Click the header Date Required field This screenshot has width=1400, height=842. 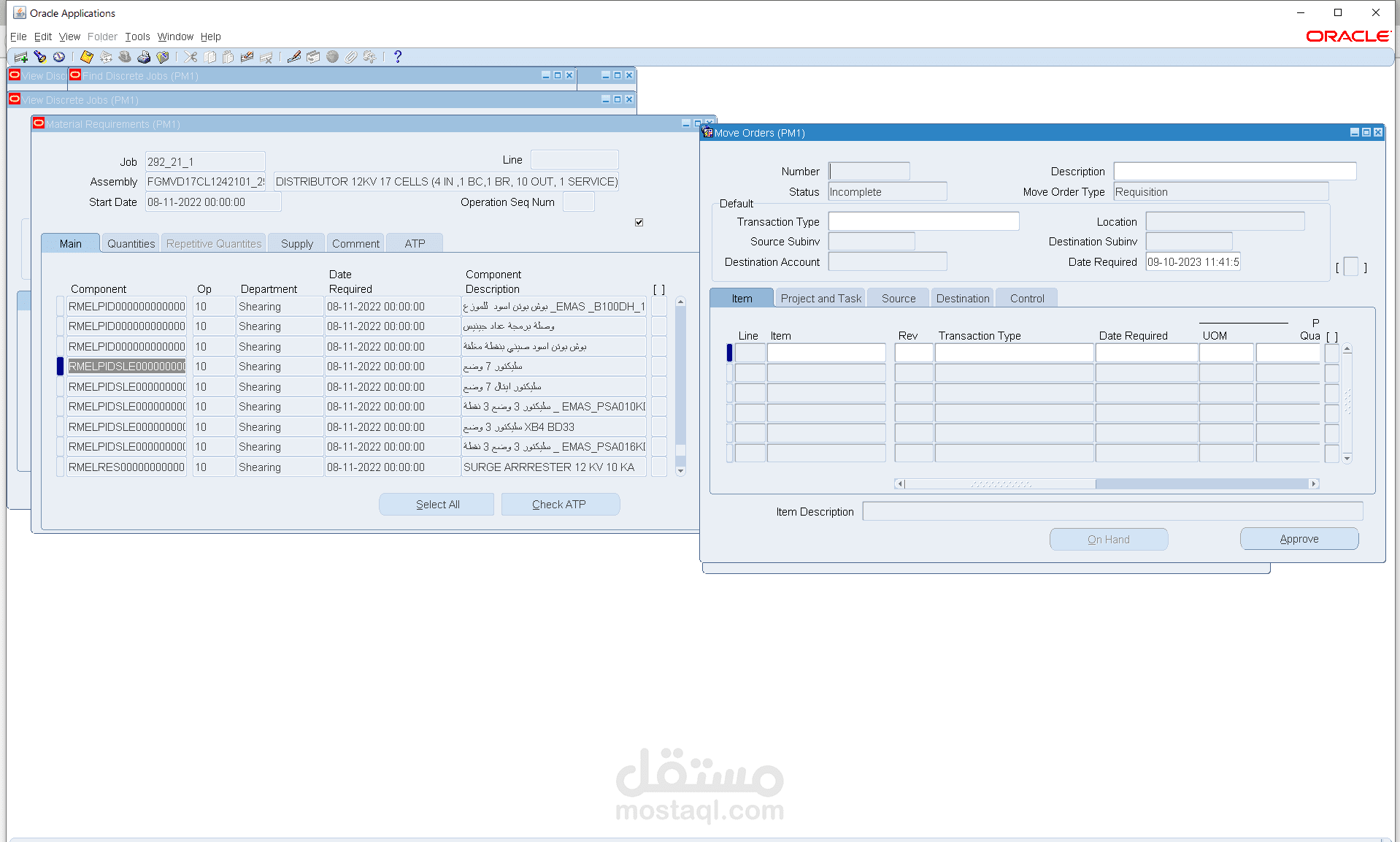tap(1193, 261)
